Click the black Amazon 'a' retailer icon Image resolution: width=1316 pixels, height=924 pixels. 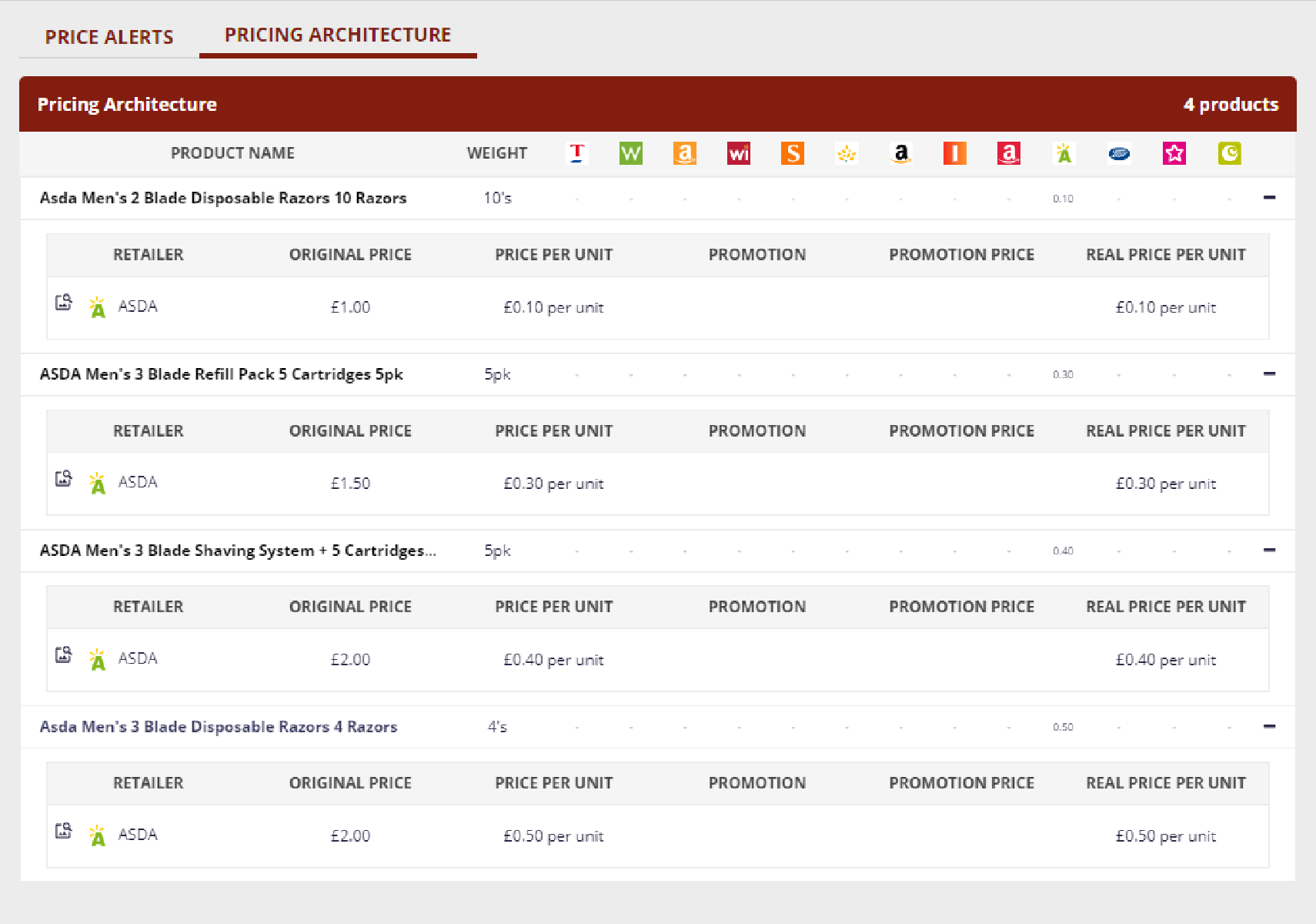coord(901,153)
